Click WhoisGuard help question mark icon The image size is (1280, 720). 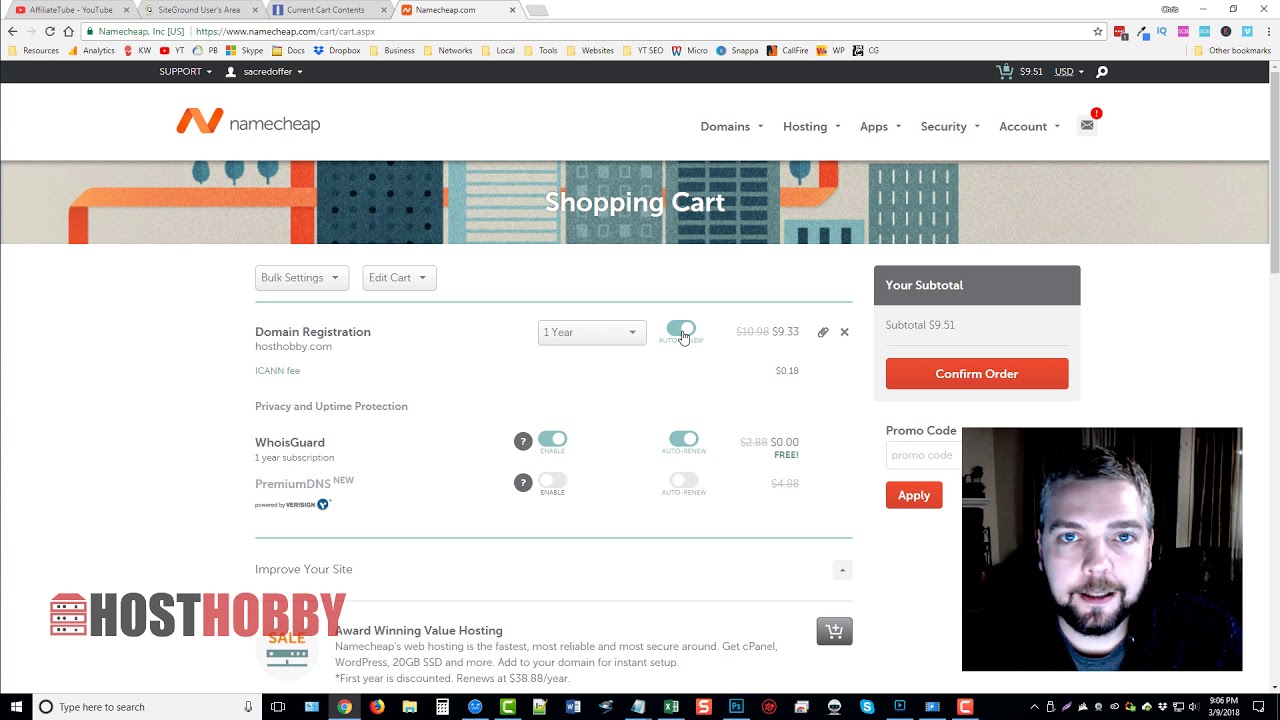523,441
